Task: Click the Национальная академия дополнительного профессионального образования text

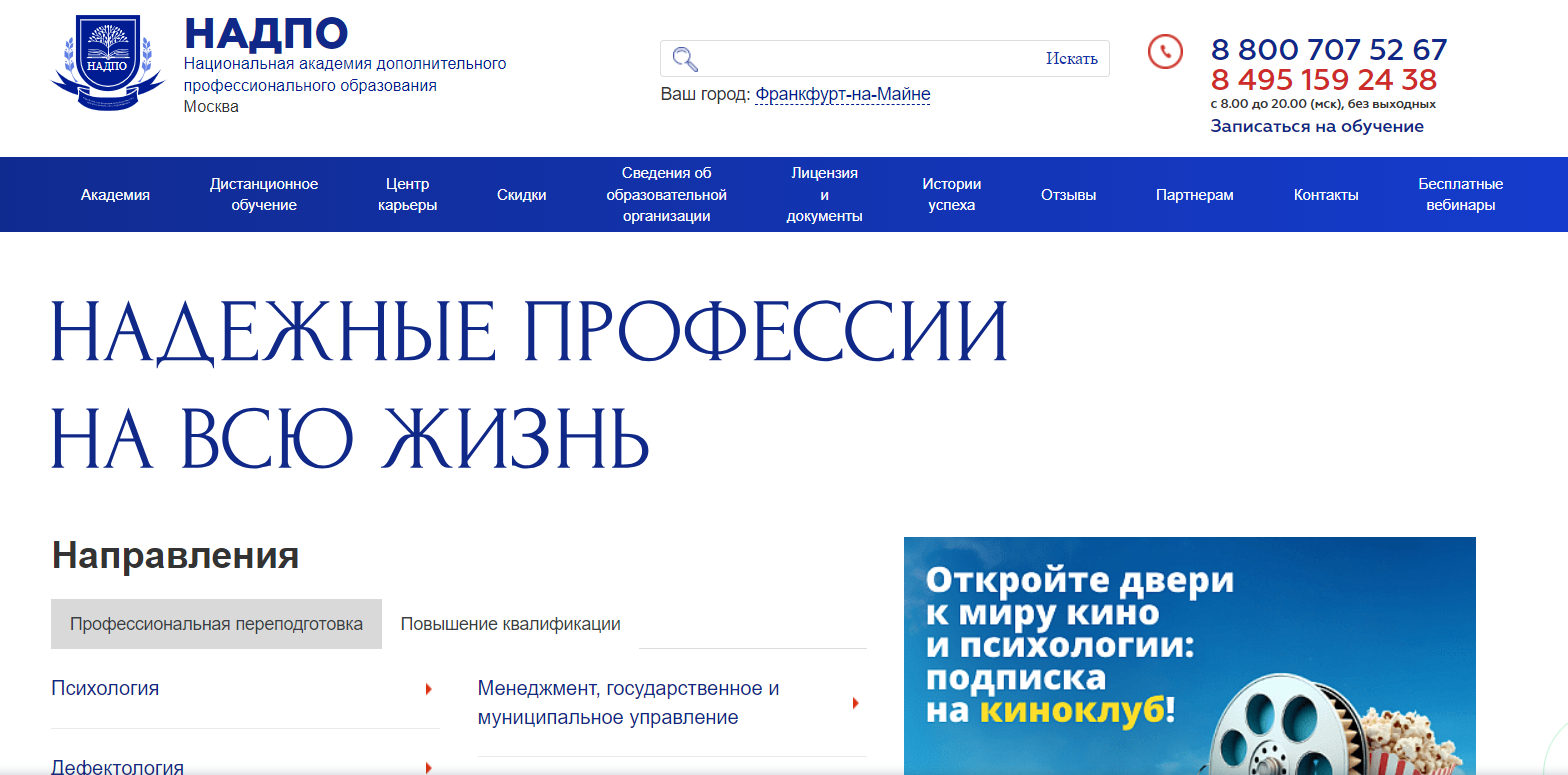Action: (x=345, y=75)
